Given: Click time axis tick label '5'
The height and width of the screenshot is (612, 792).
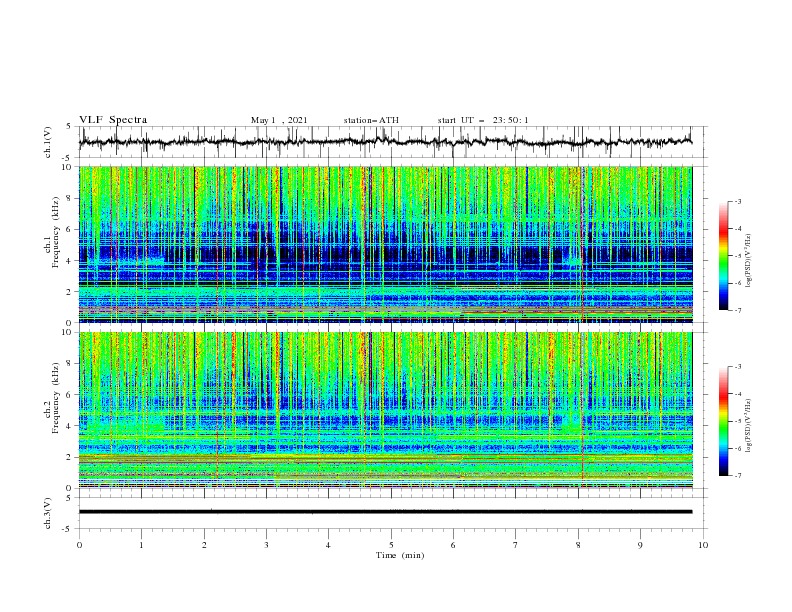Looking at the screenshot, I should [x=391, y=545].
